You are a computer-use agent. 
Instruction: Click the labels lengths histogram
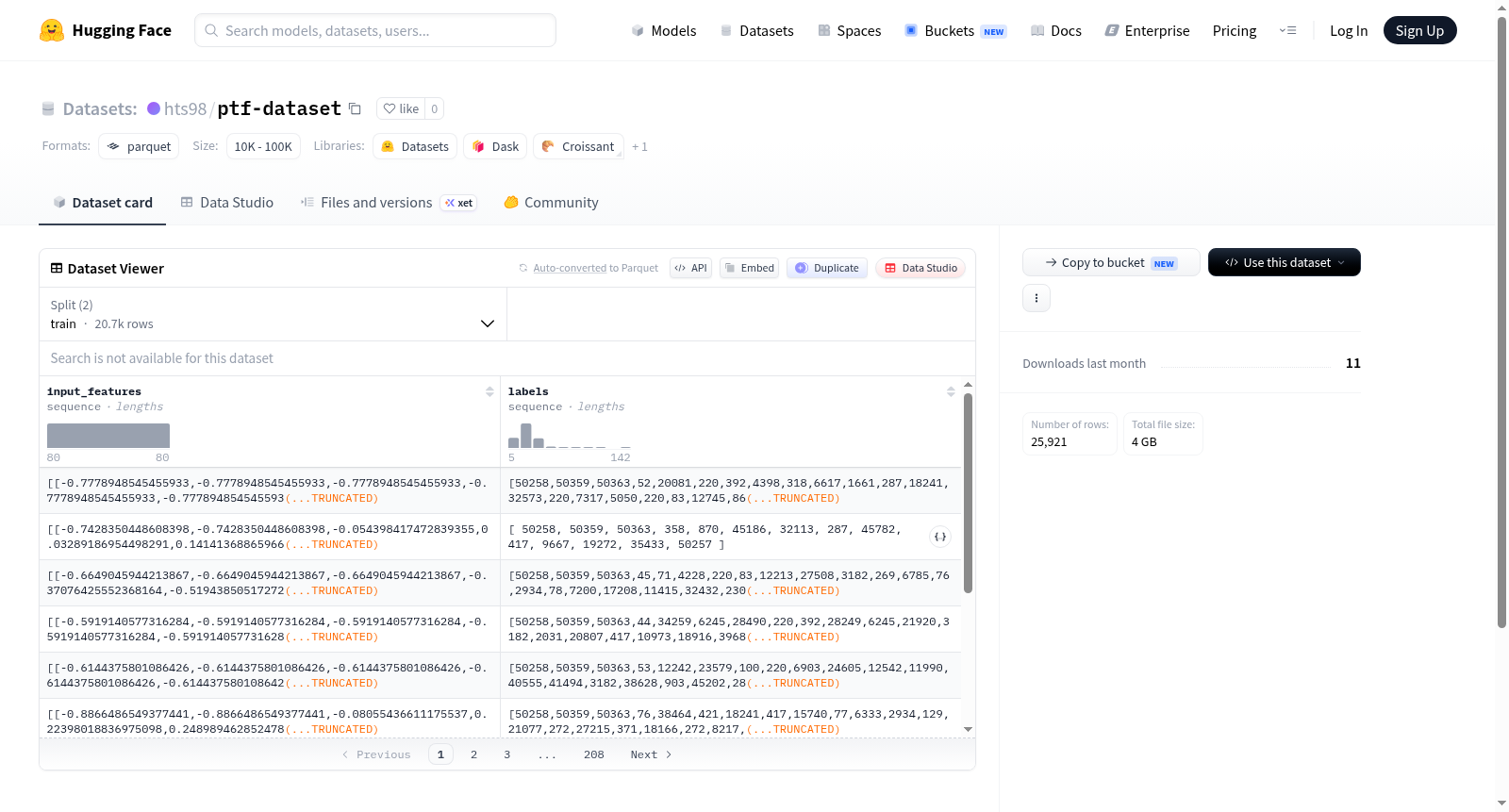click(x=569, y=436)
